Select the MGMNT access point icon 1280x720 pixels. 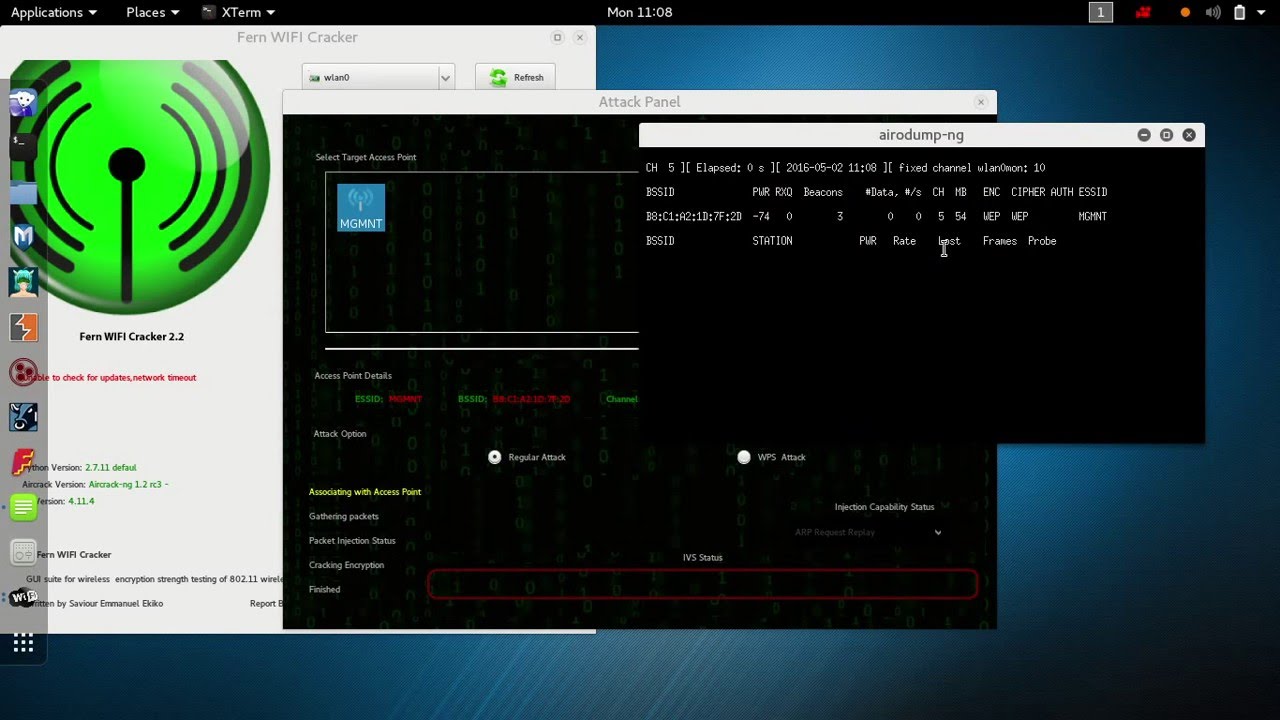(x=361, y=208)
